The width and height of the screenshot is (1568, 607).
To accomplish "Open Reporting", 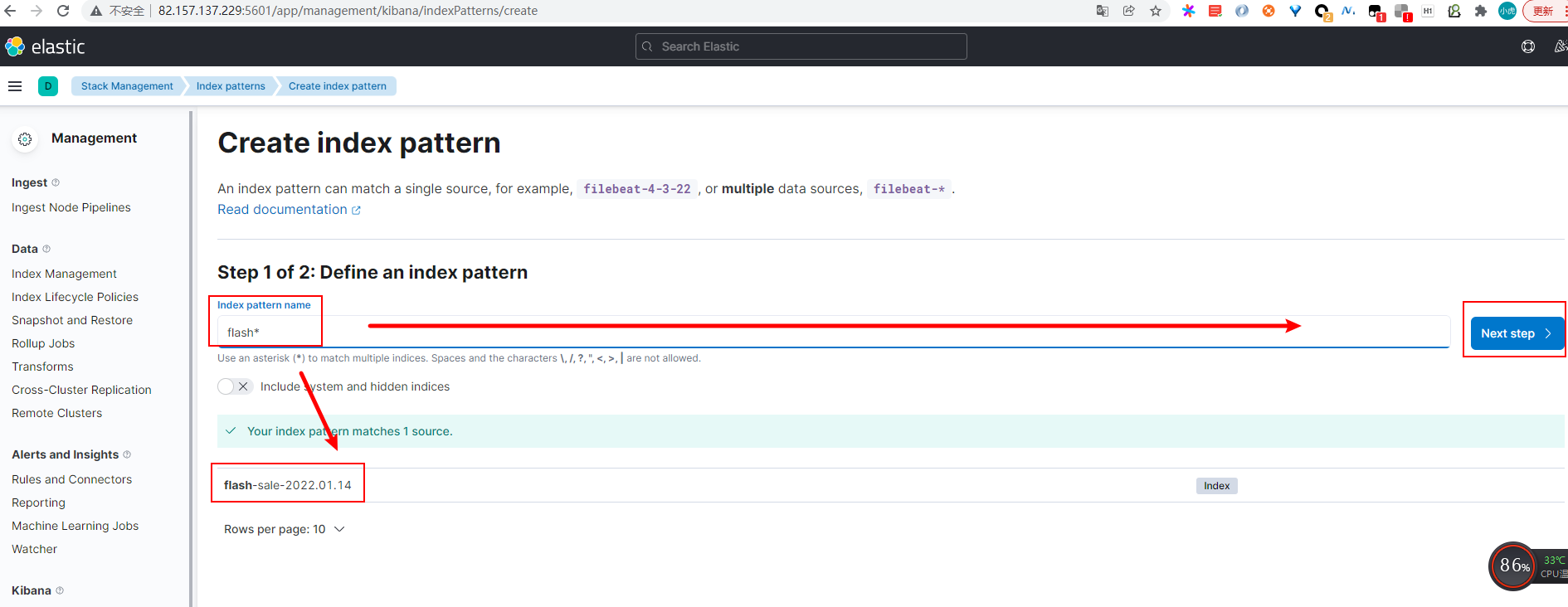I will click(x=38, y=503).
